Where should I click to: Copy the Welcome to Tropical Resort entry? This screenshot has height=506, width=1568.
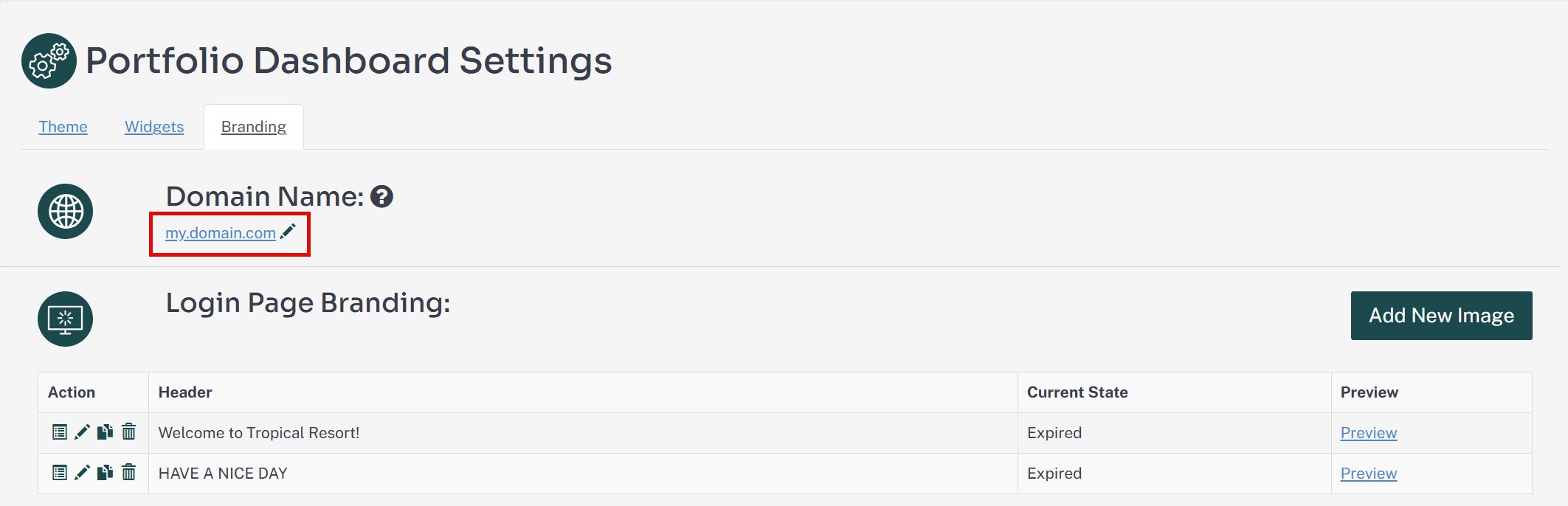pos(105,432)
